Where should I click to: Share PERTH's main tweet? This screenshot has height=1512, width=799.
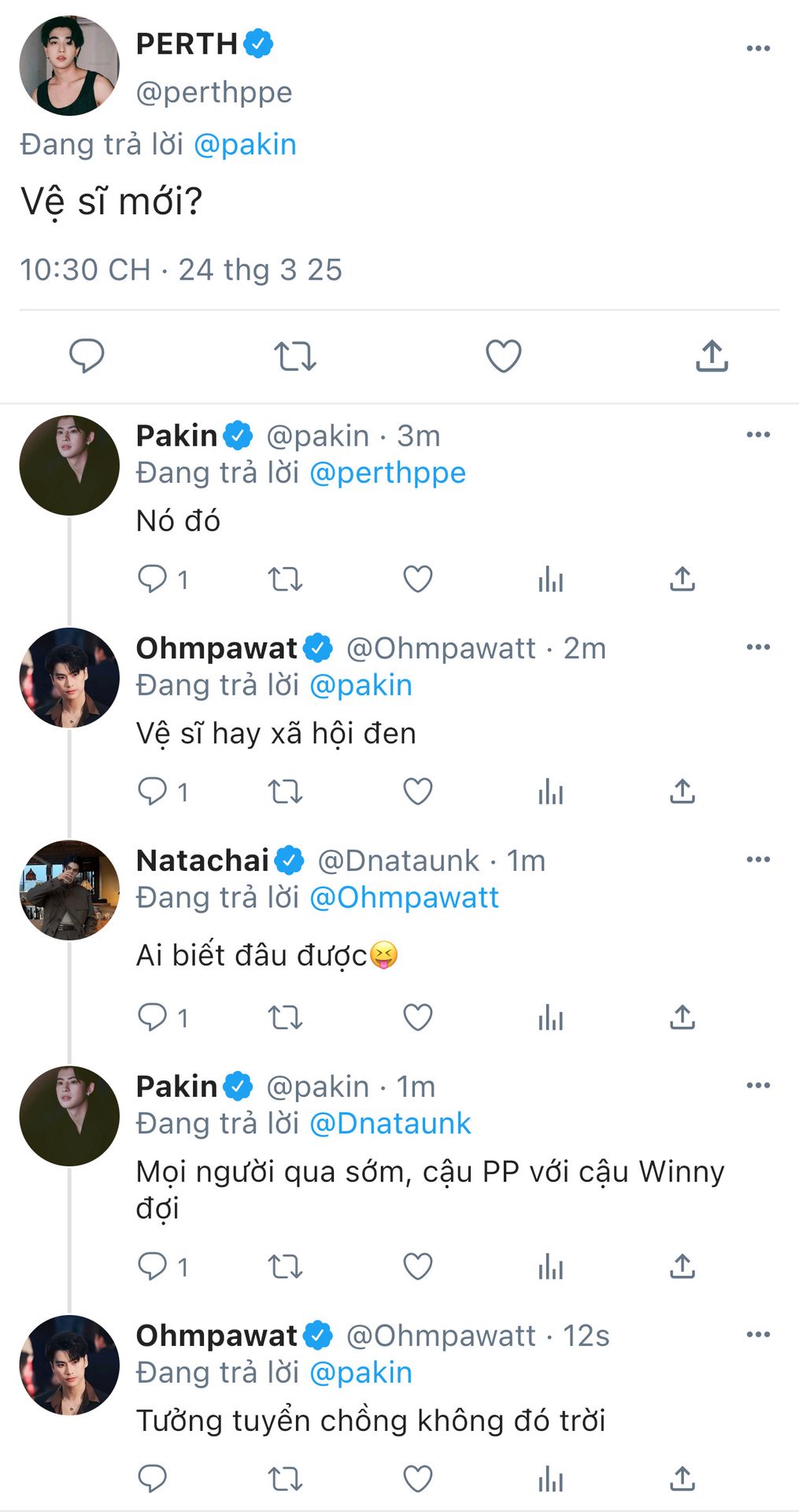click(712, 356)
